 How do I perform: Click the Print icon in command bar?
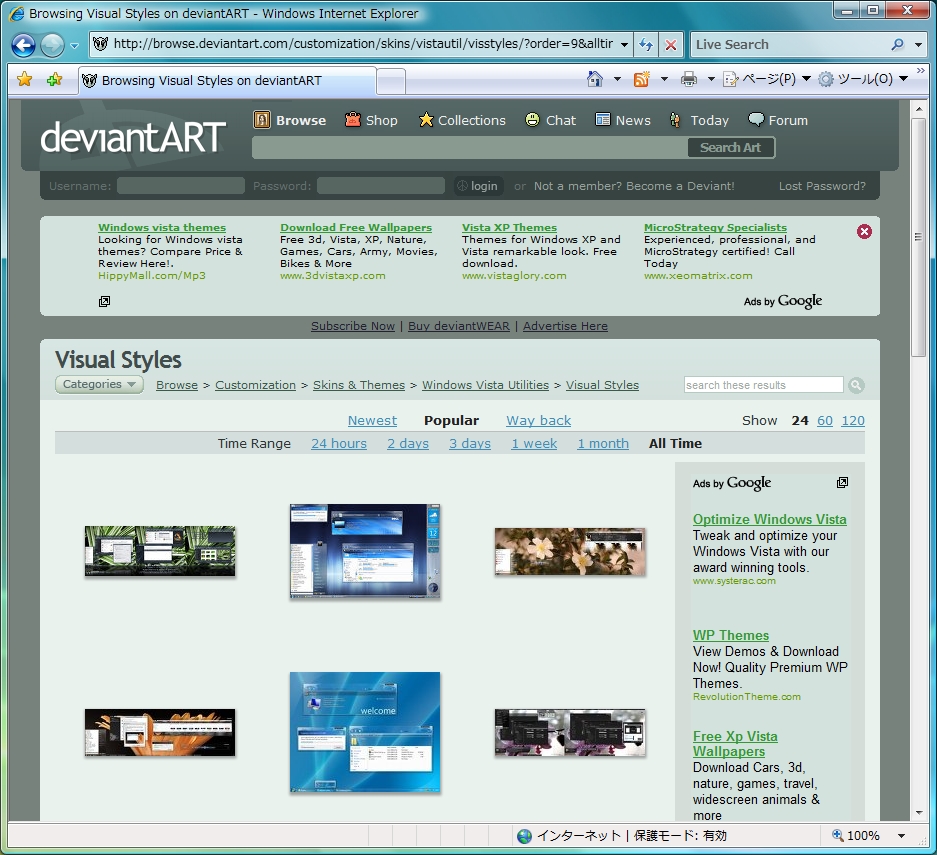point(689,79)
